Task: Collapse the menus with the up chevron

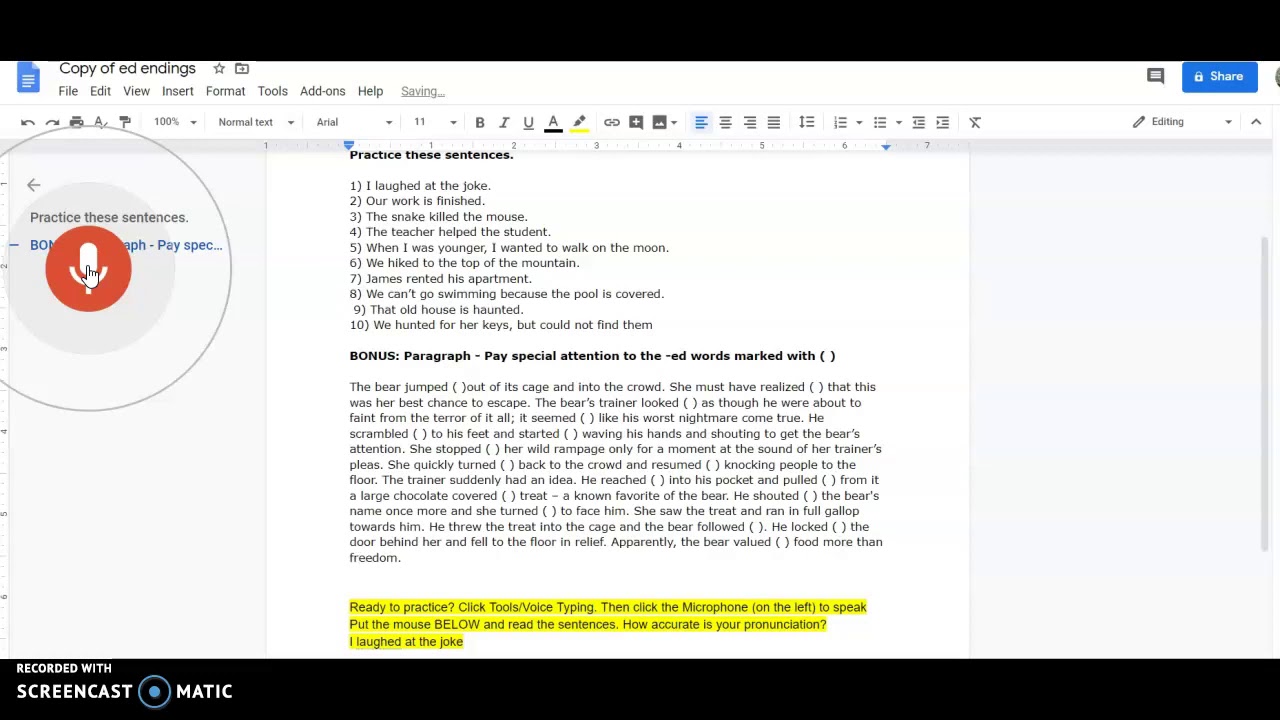Action: coord(1256,122)
